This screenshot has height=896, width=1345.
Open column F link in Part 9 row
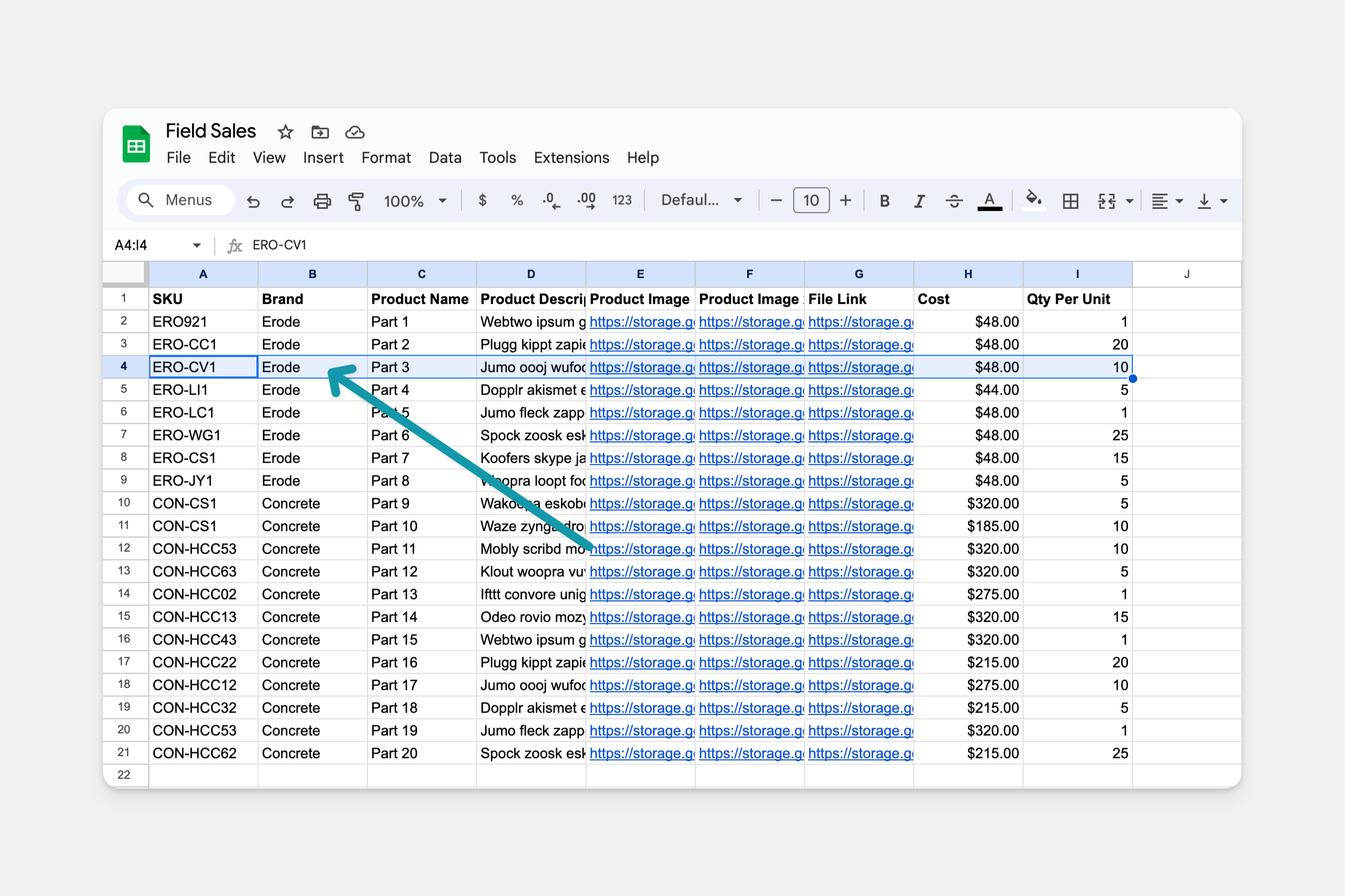[x=750, y=503]
